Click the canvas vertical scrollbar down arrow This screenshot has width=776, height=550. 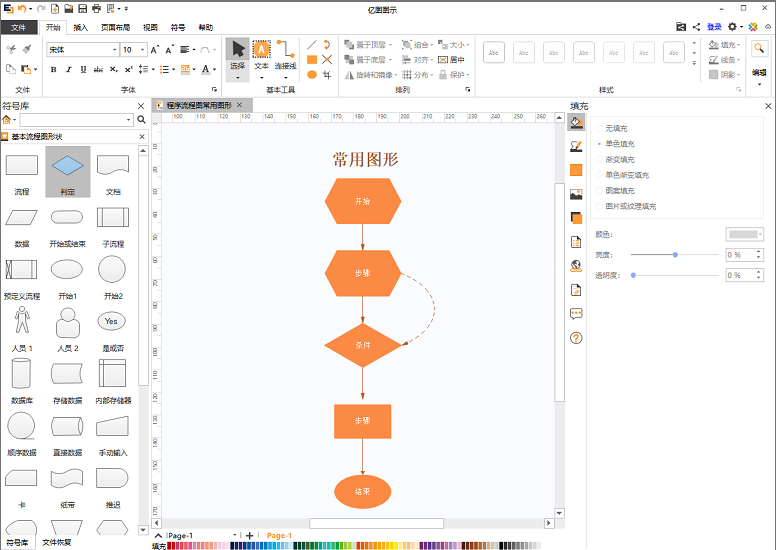[x=559, y=513]
